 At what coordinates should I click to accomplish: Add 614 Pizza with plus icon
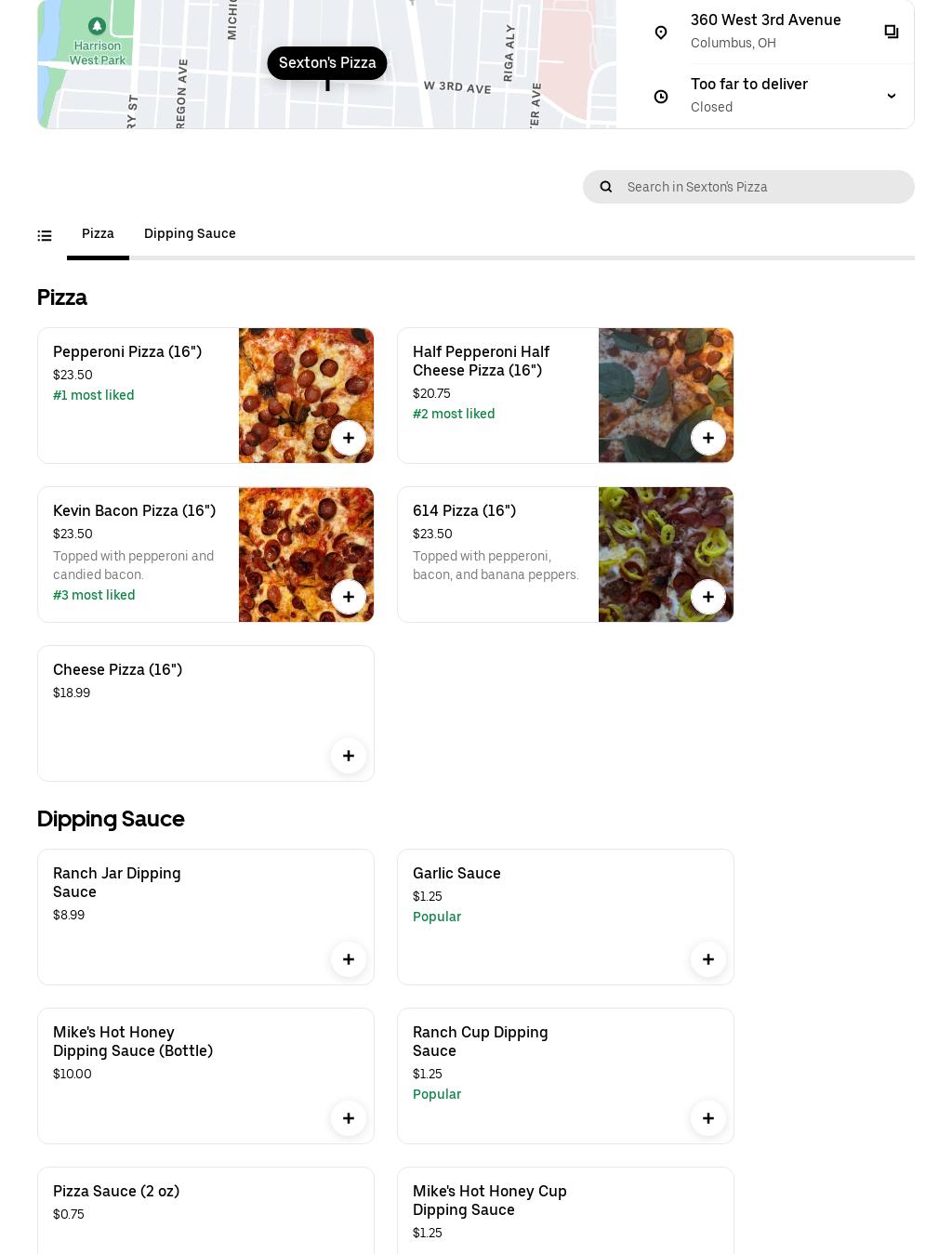tap(708, 597)
